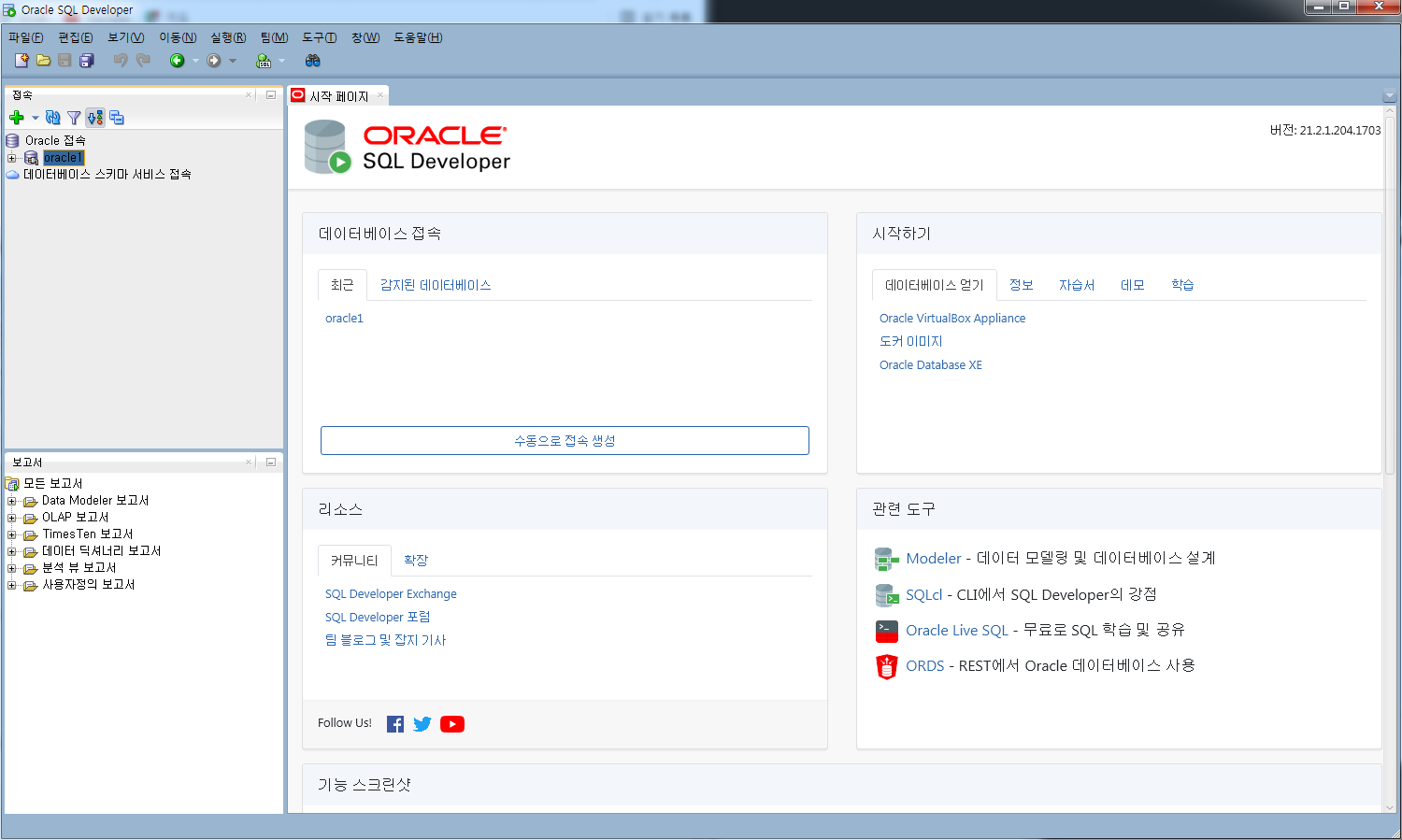Minimize the 보고서 panel
Screen dimensions: 1402x840
click(x=271, y=463)
